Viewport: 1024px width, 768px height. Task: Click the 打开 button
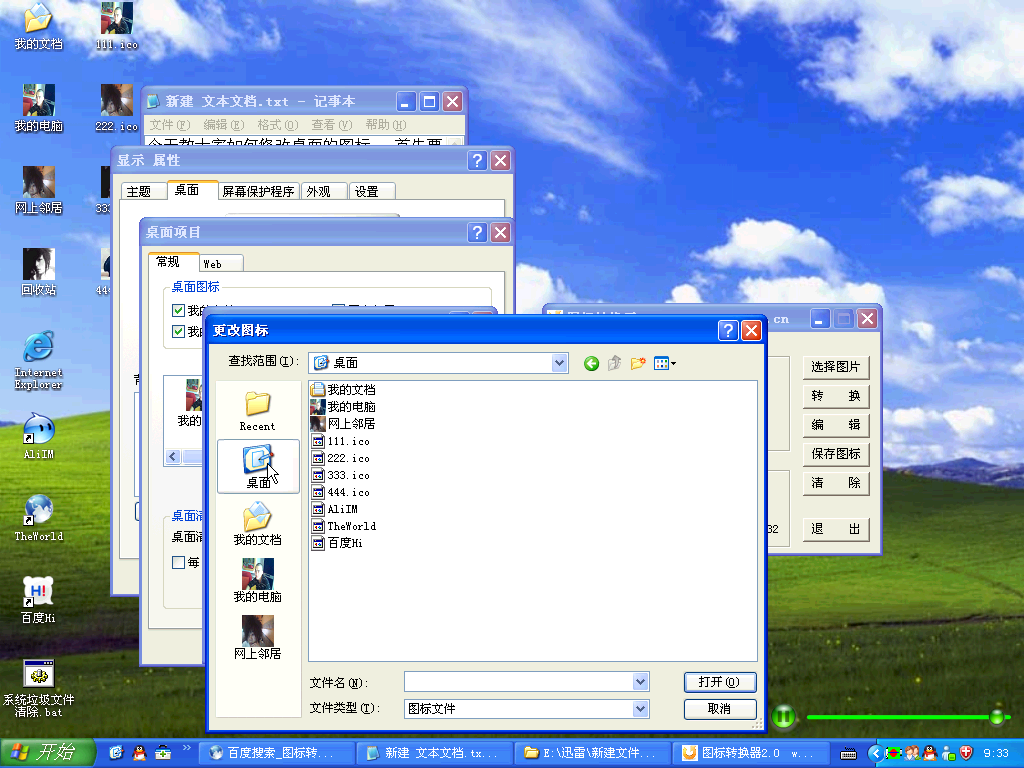720,682
